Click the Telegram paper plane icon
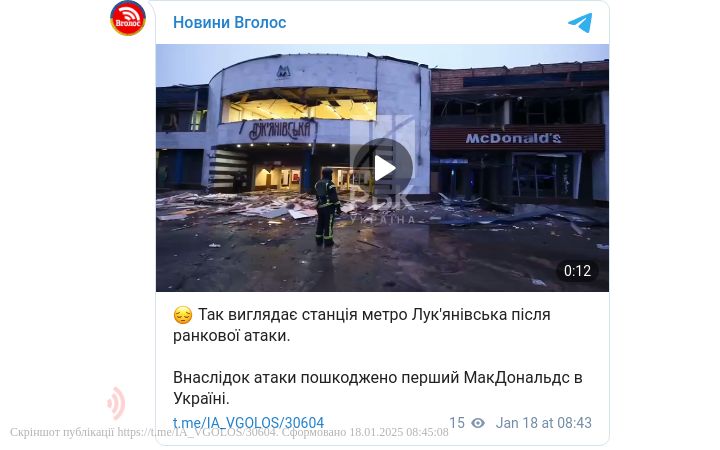 (x=580, y=22)
